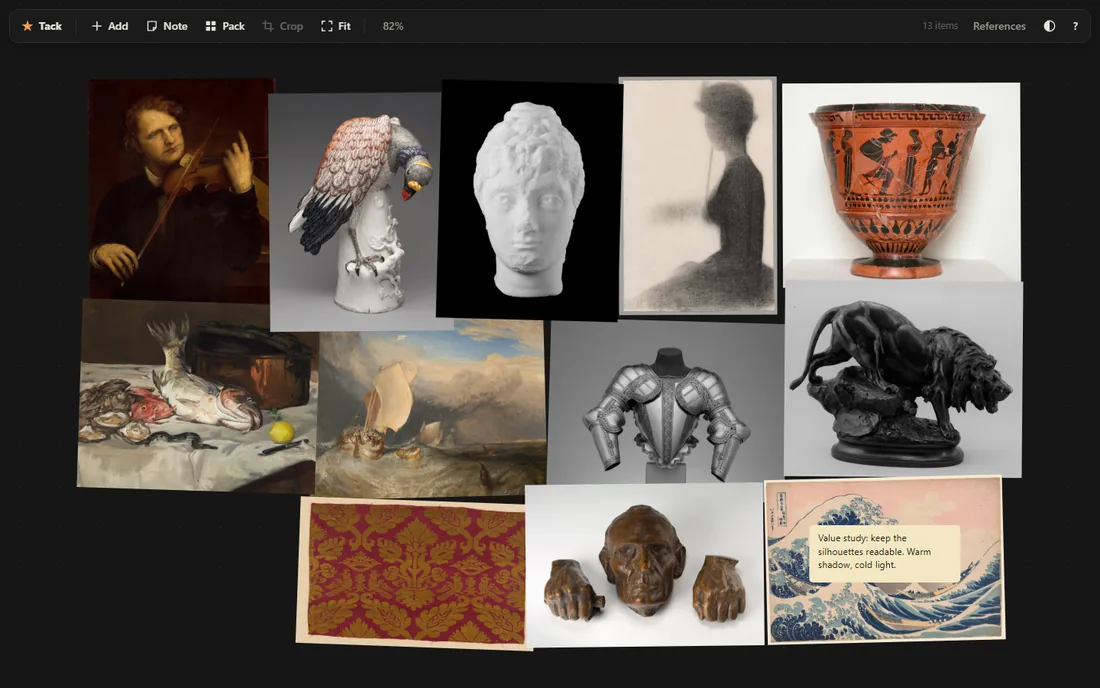This screenshot has width=1100, height=688.
Task: Click the 13 items counter
Action: (x=940, y=26)
